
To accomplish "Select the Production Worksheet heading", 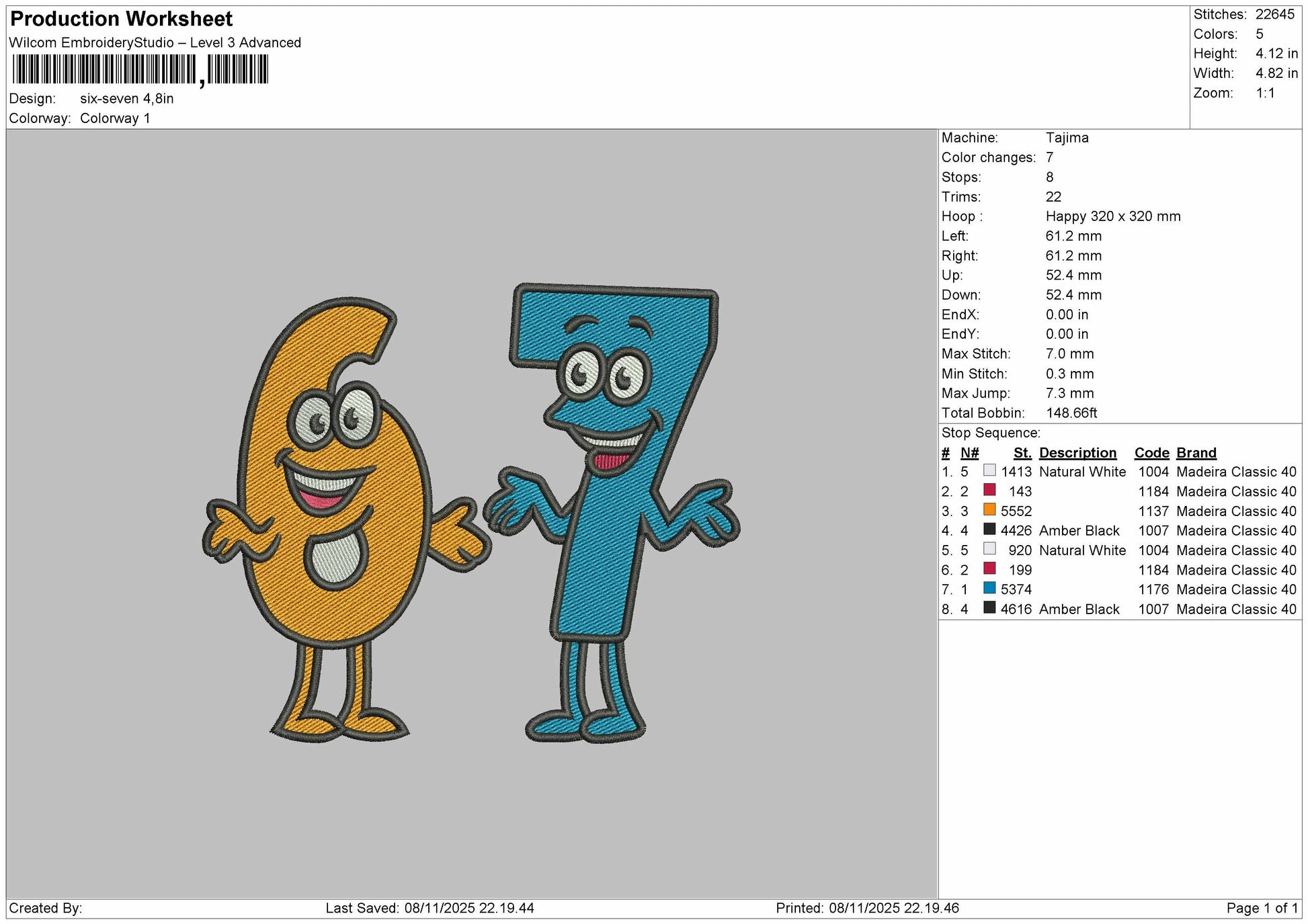I will (122, 19).
